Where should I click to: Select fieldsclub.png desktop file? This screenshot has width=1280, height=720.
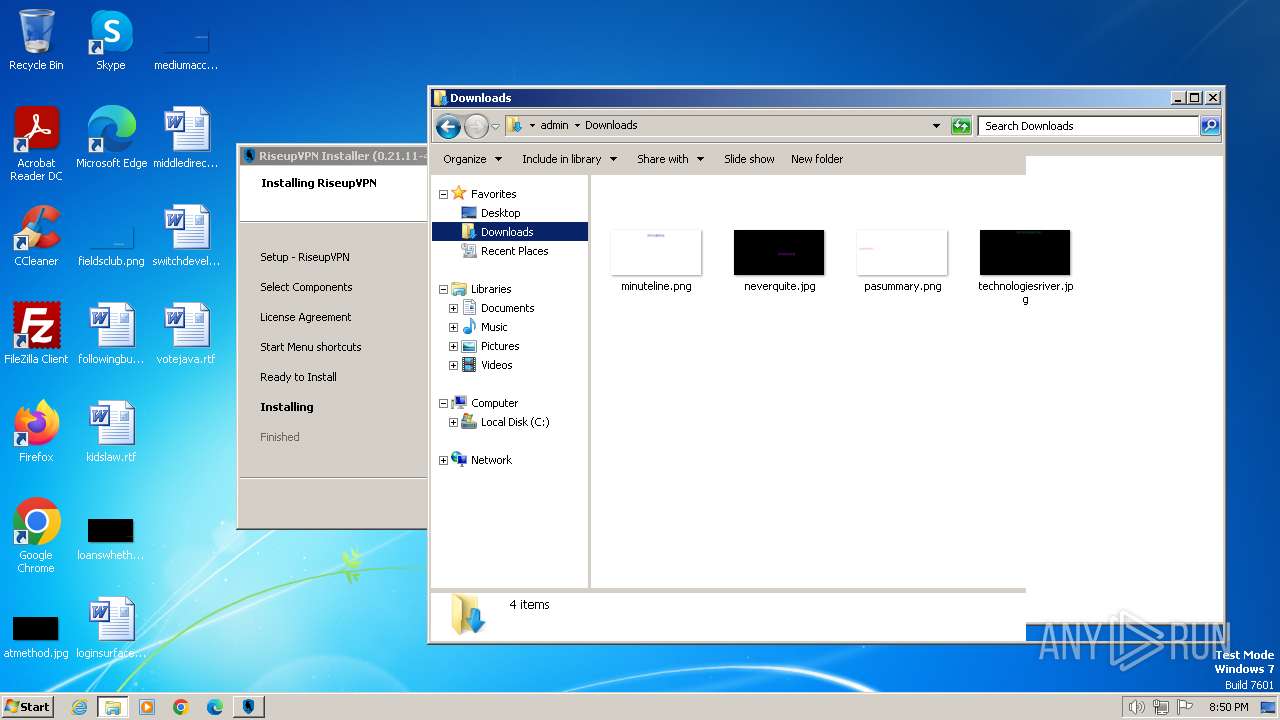[111, 245]
